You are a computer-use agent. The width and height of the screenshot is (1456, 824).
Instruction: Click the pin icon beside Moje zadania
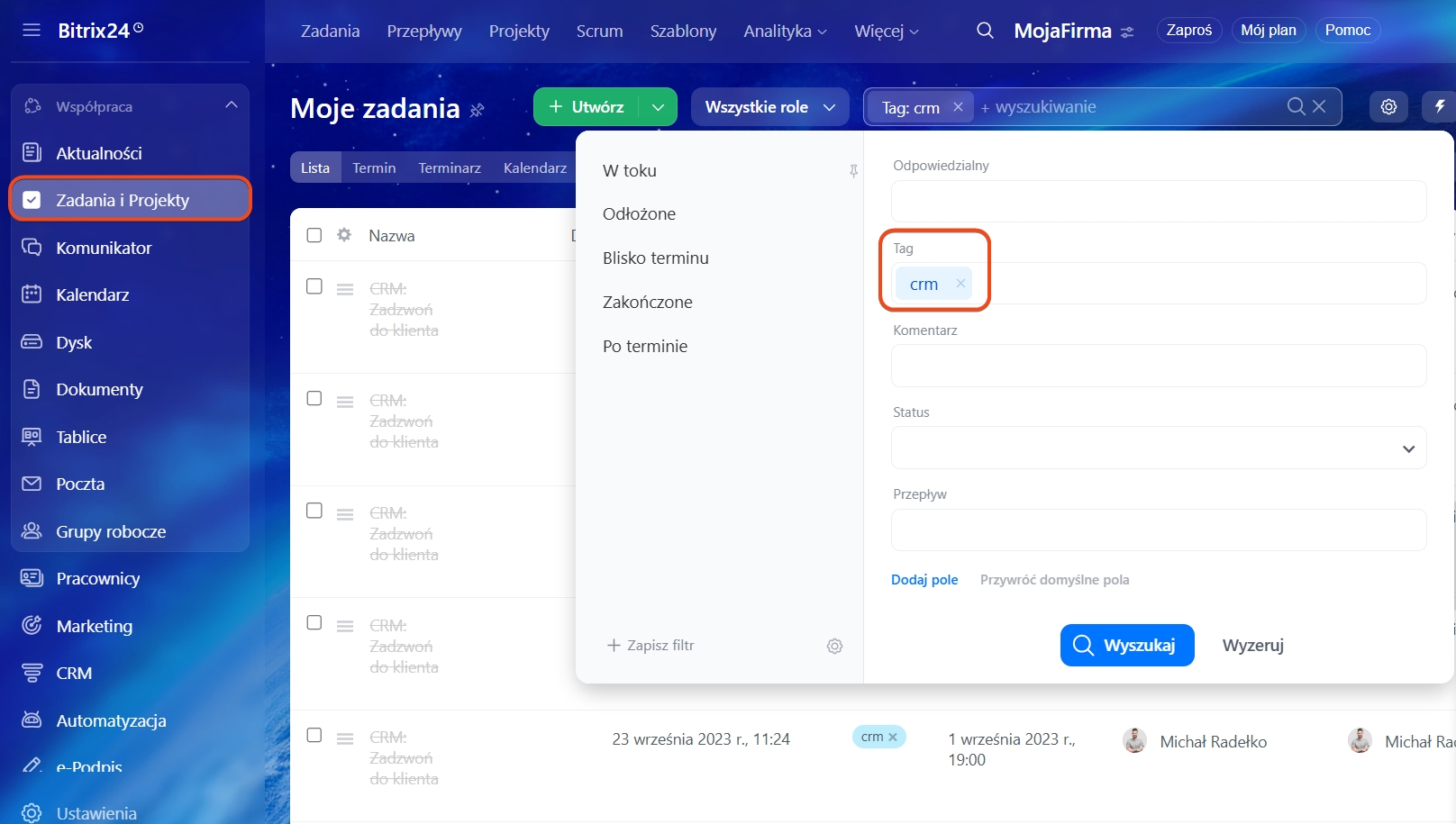[478, 110]
